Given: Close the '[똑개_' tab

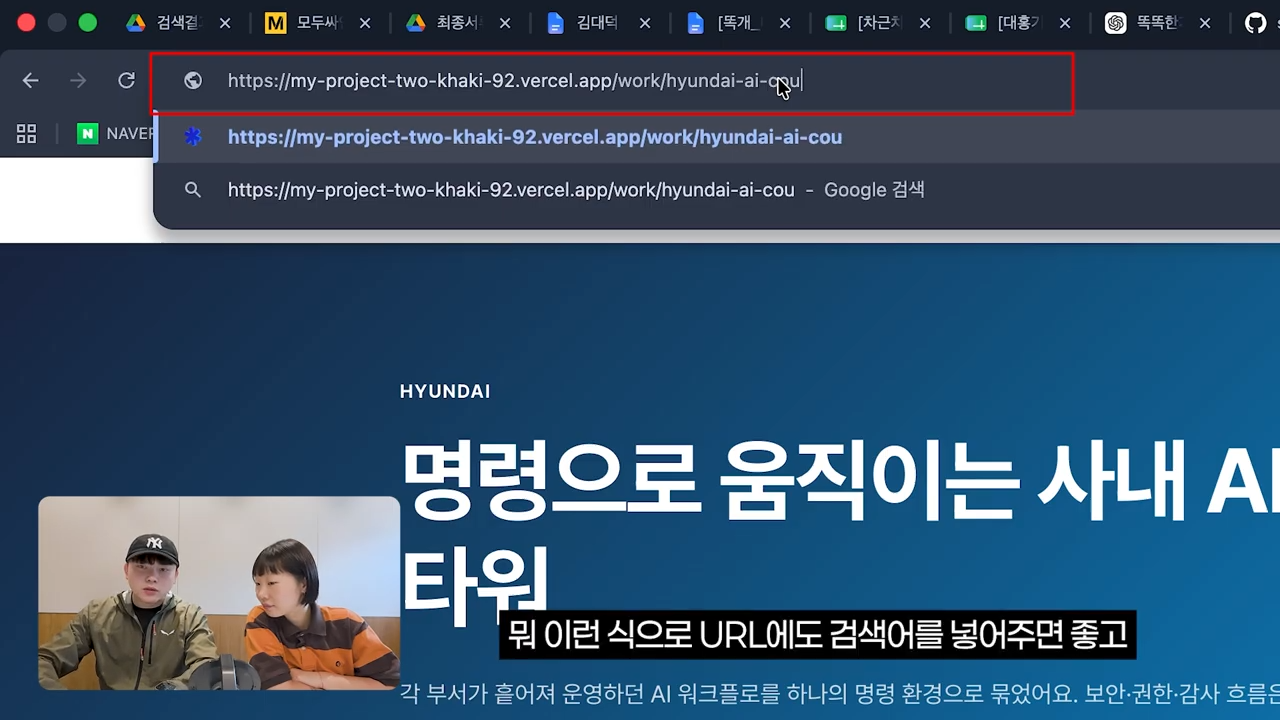Looking at the screenshot, I should tap(785, 23).
